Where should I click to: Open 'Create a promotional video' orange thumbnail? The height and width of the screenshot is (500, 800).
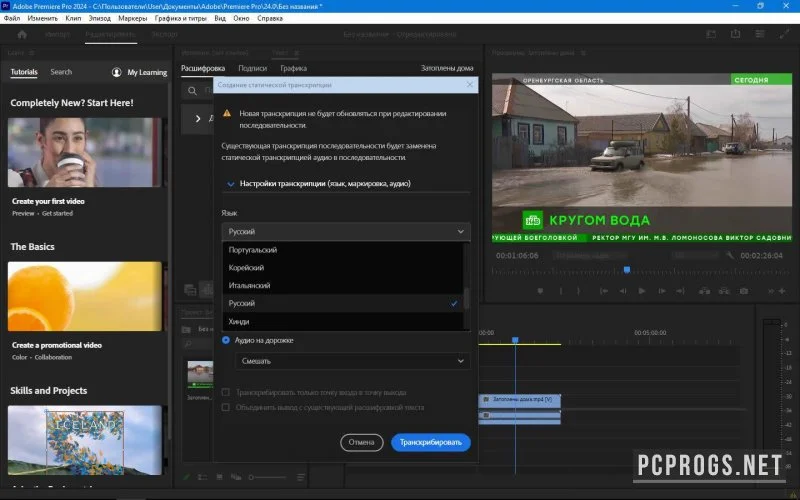[85, 296]
